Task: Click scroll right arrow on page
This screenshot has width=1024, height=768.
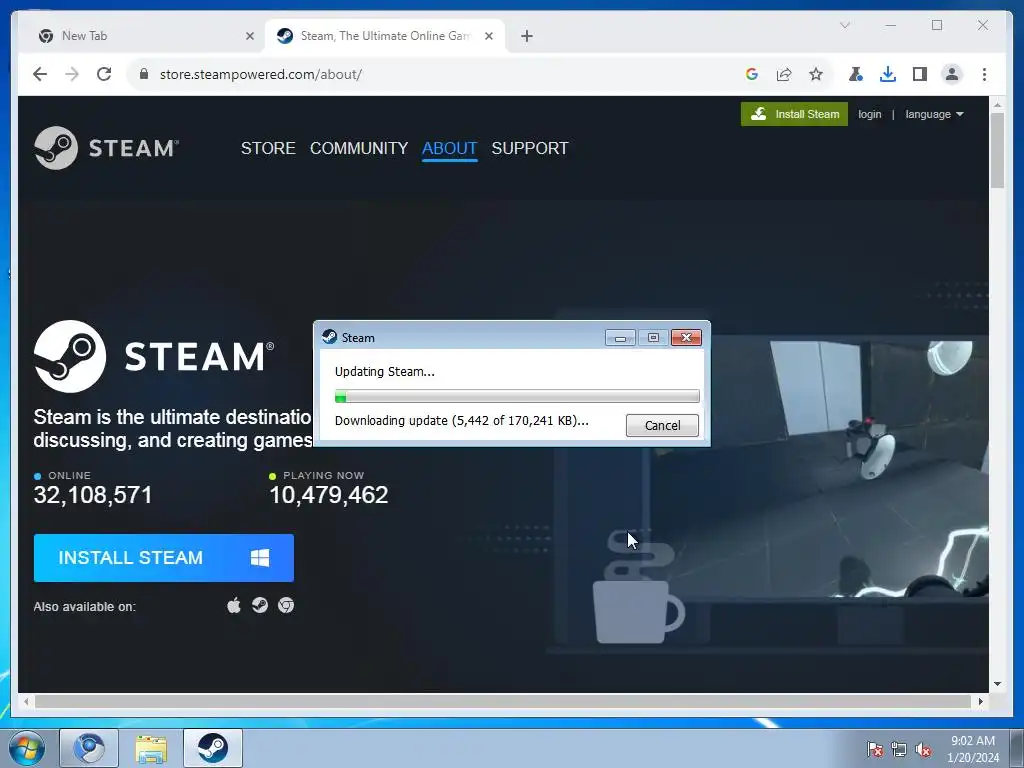Action: coord(980,701)
